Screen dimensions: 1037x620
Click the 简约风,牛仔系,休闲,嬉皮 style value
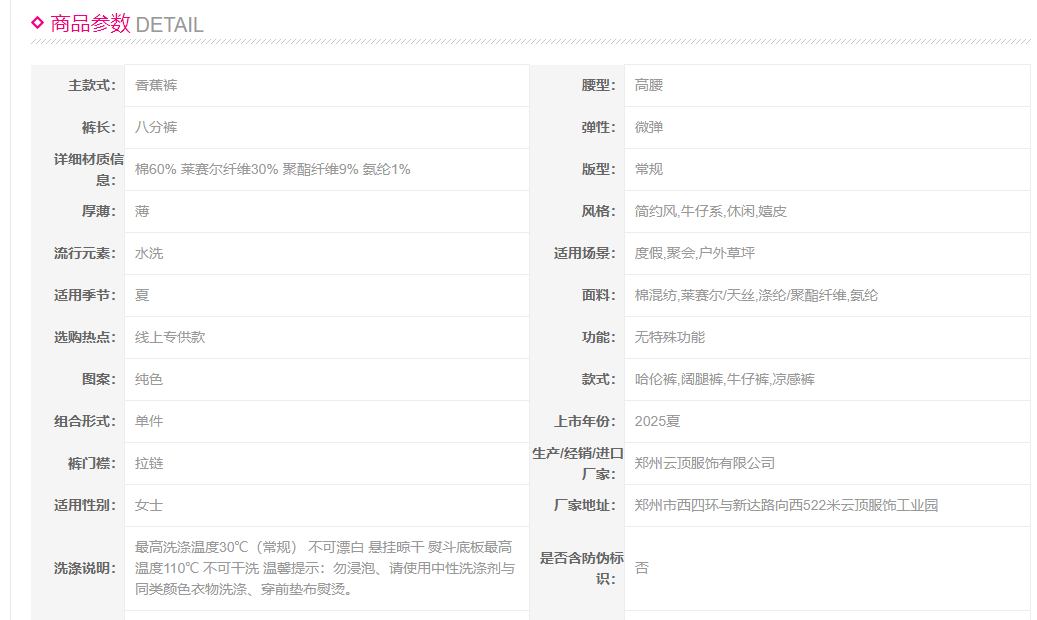[x=710, y=212]
